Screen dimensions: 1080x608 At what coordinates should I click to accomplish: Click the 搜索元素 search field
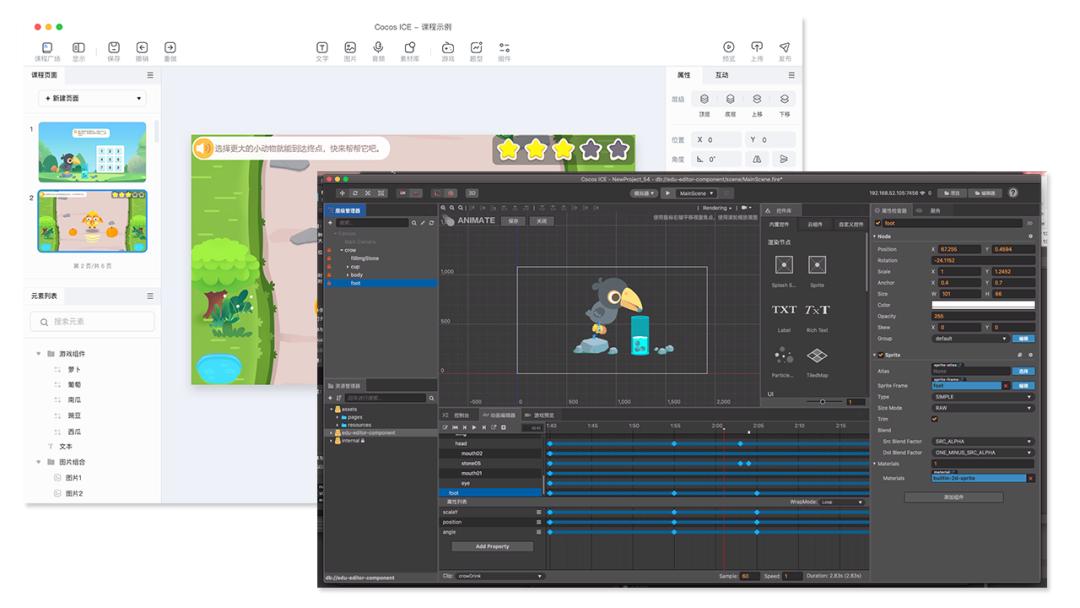92,322
